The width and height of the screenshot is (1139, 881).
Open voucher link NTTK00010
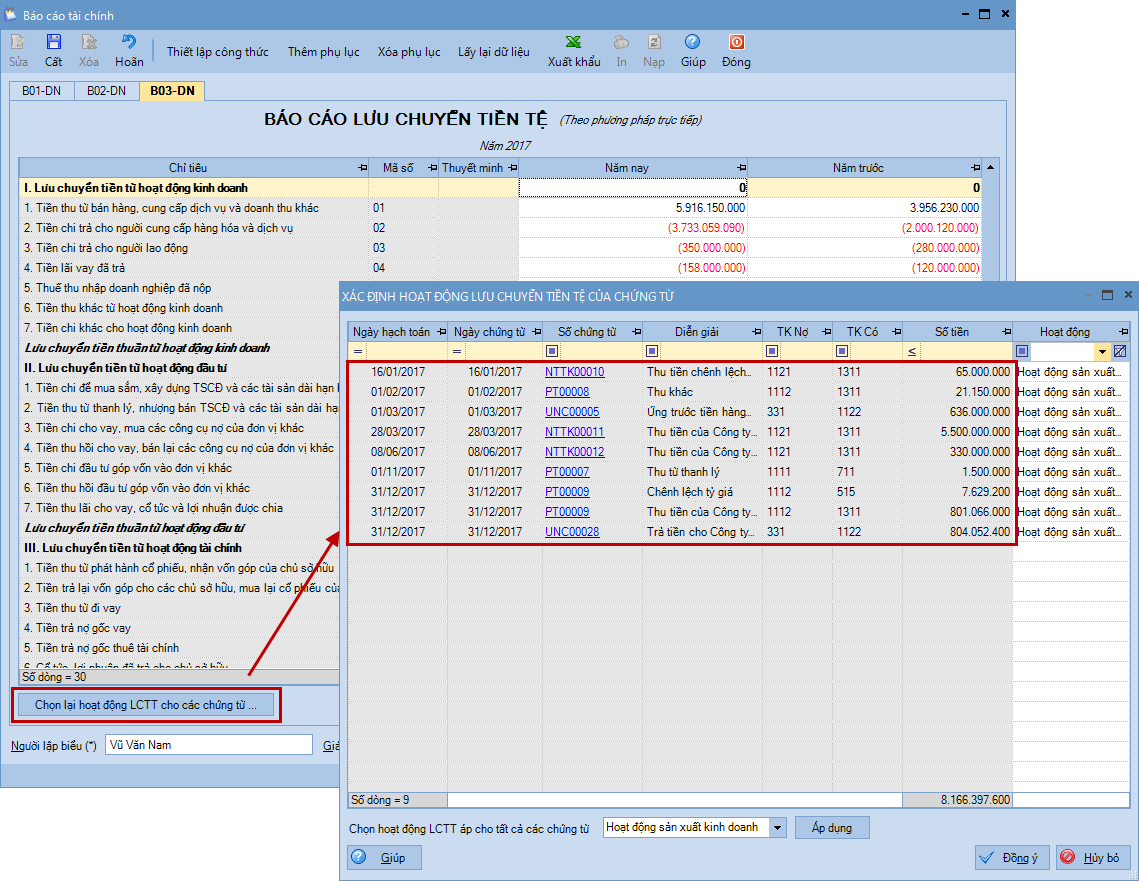coord(574,372)
